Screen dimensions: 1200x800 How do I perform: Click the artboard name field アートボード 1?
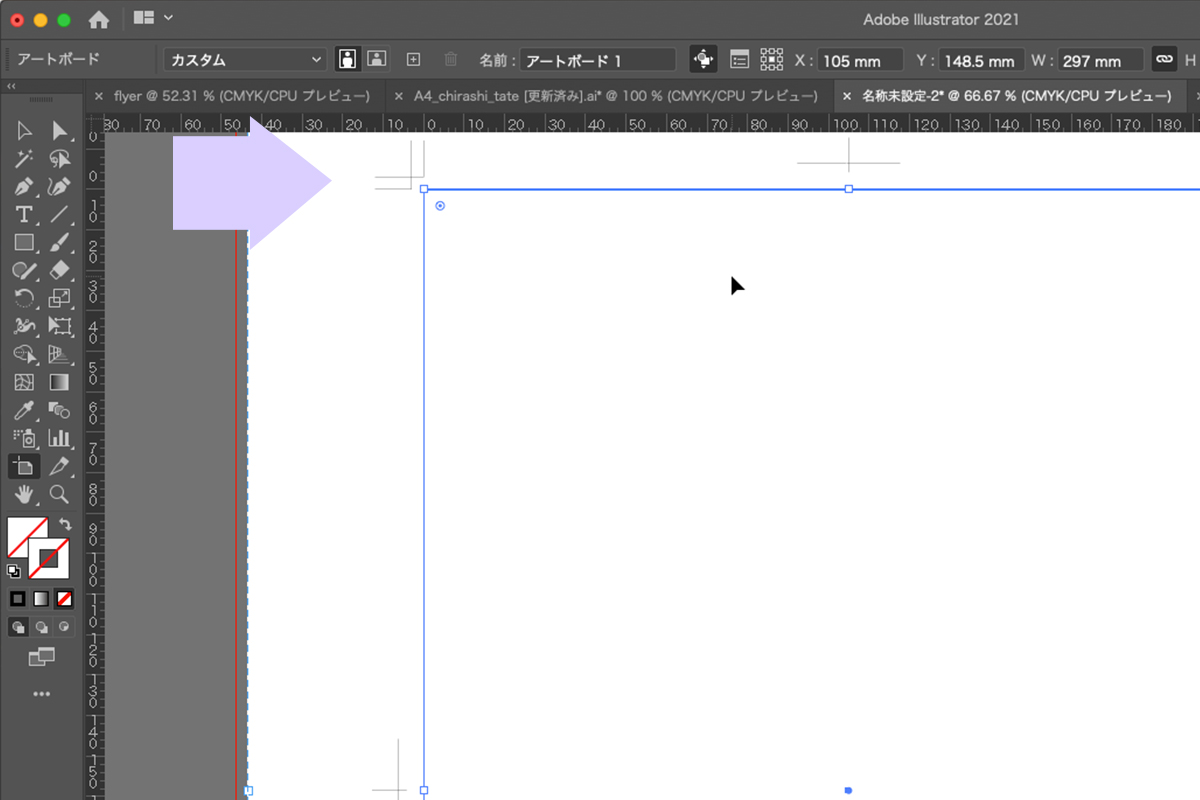[x=598, y=60]
